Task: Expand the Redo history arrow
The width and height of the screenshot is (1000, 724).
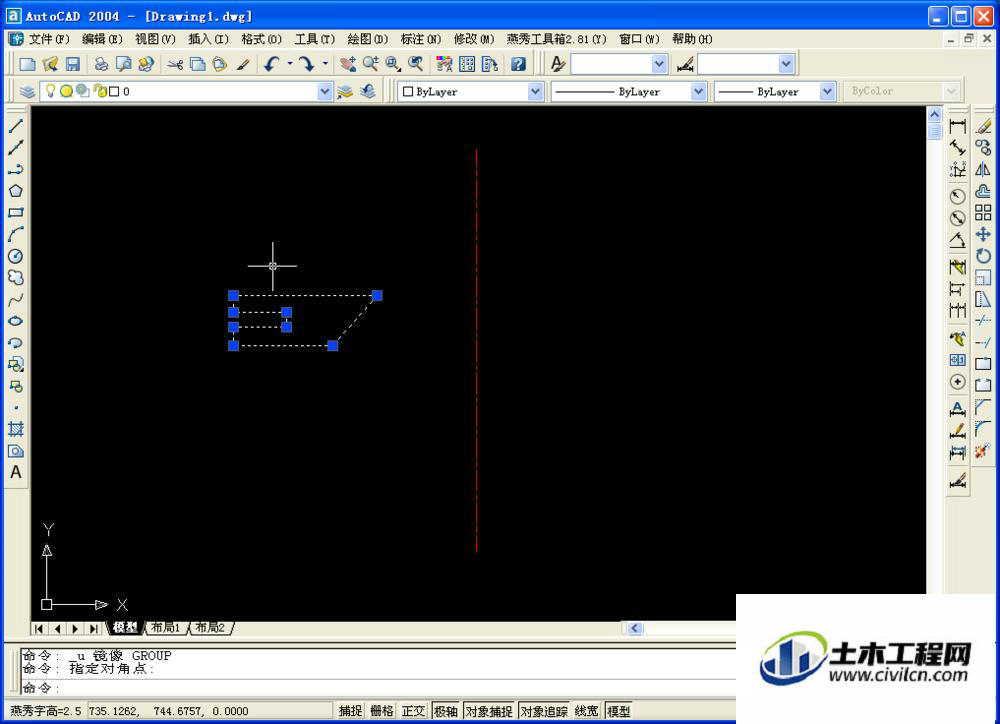Action: coord(325,64)
